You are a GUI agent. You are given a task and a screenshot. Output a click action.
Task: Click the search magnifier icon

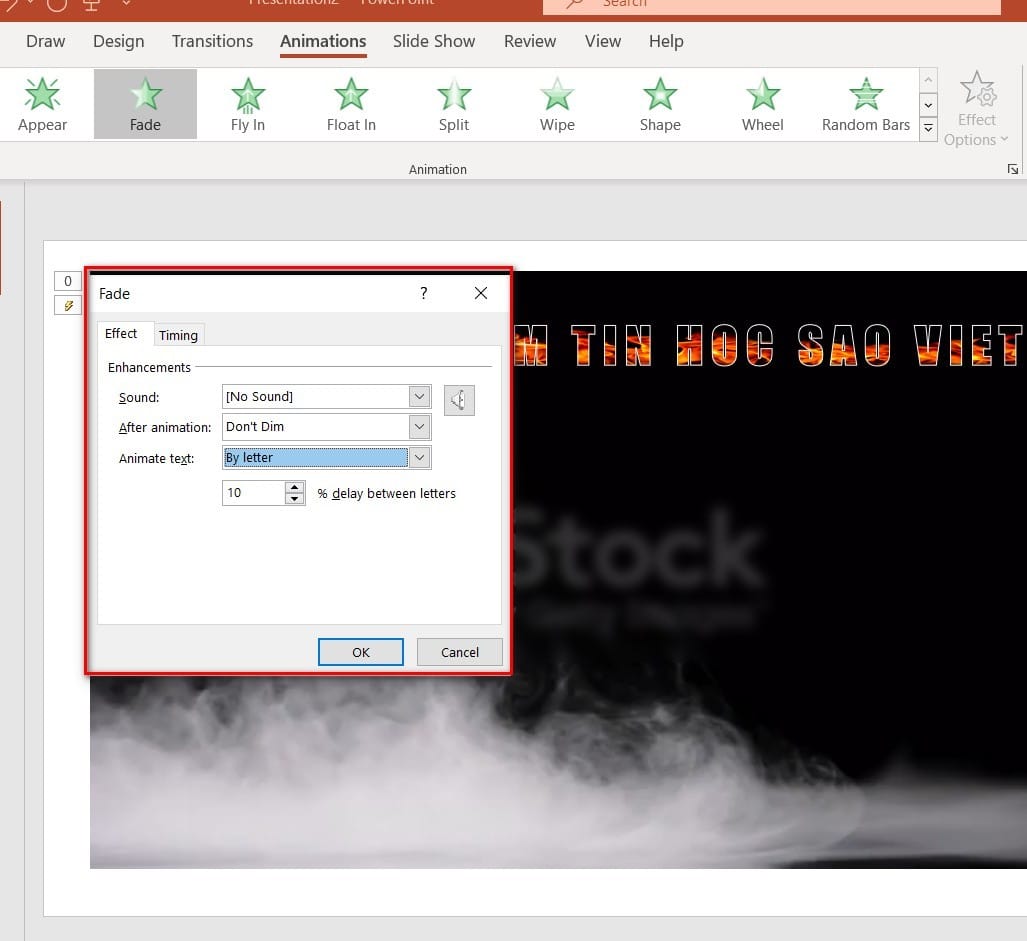point(574,3)
